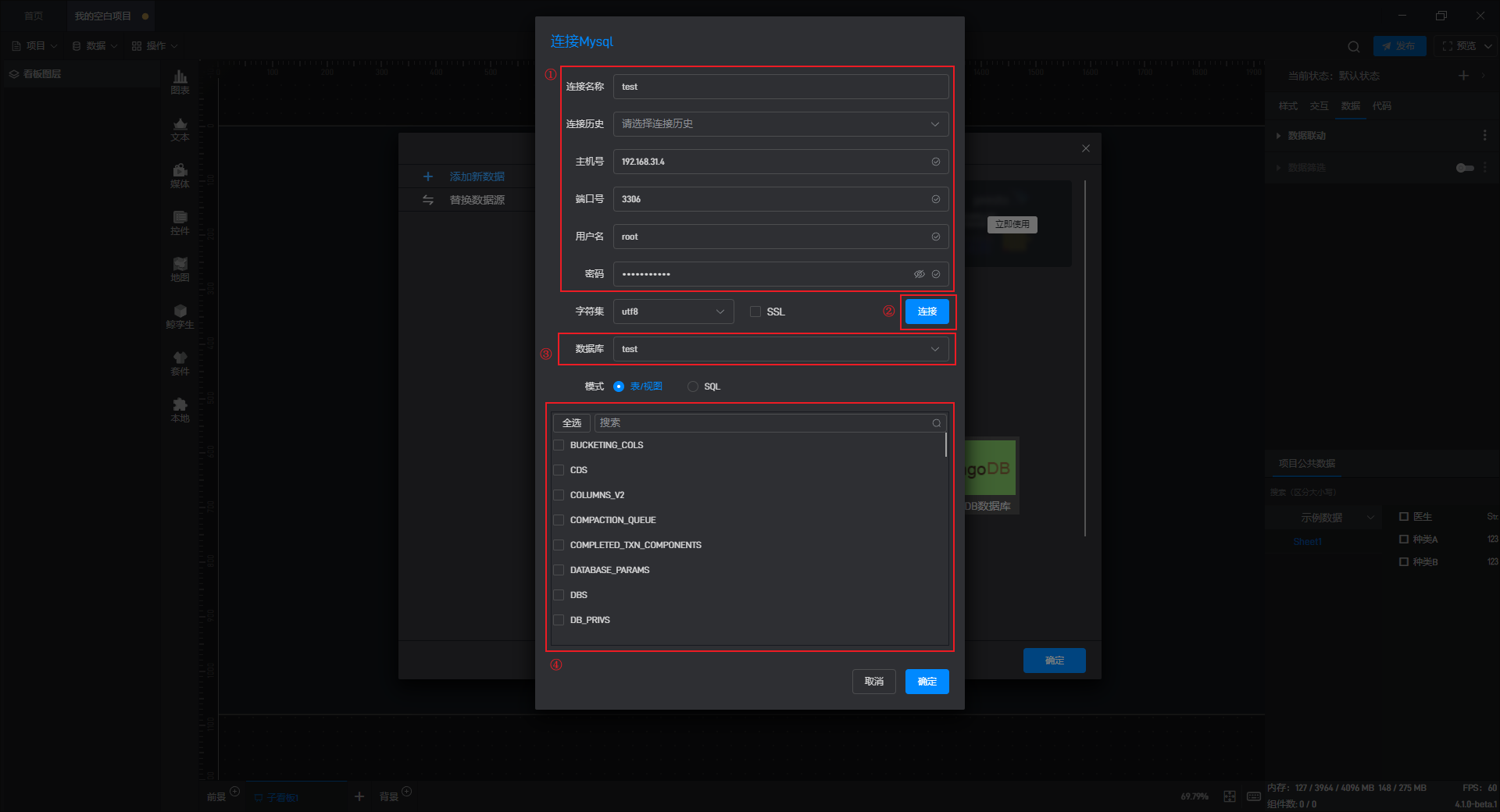The image size is (1500, 812).
Task: Open the 控件 (controls) sidebar icon
Action: [180, 223]
